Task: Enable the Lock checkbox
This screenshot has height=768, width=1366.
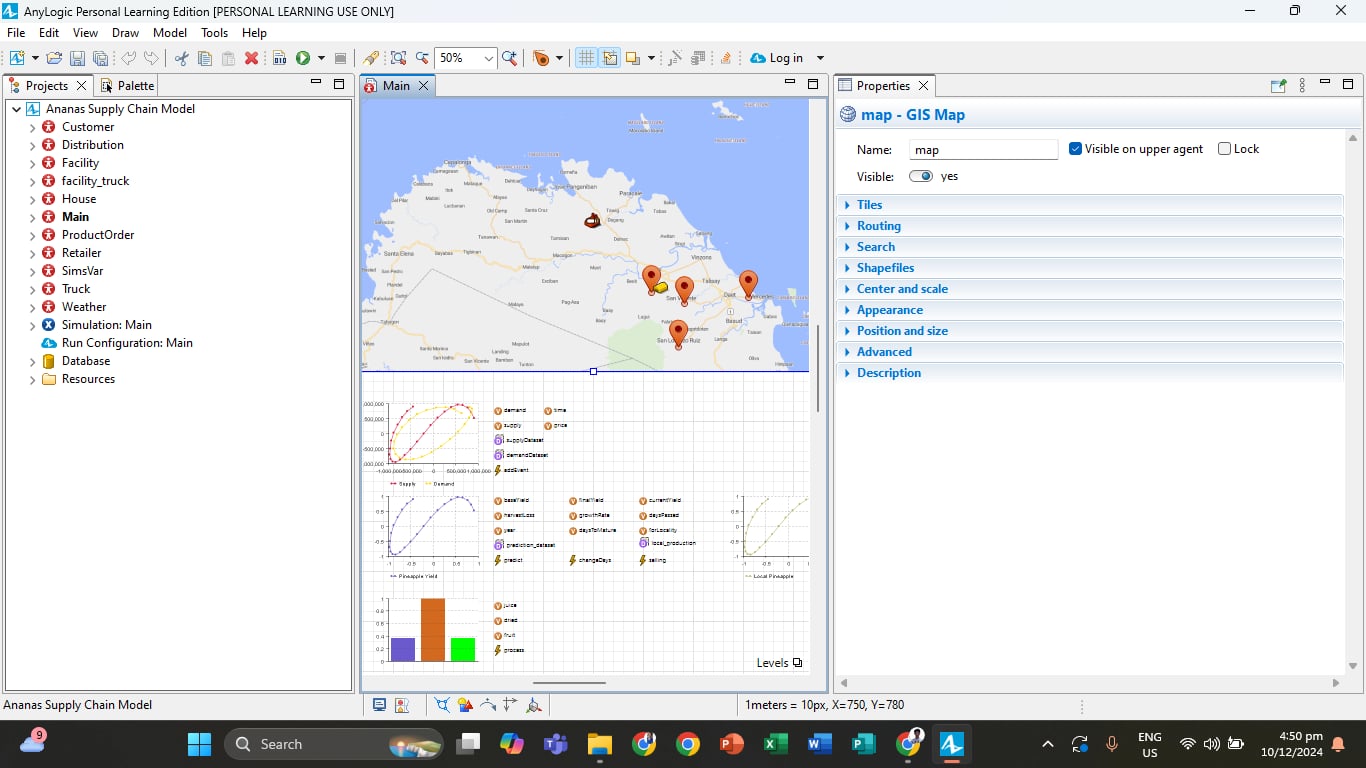Action: (1225, 149)
